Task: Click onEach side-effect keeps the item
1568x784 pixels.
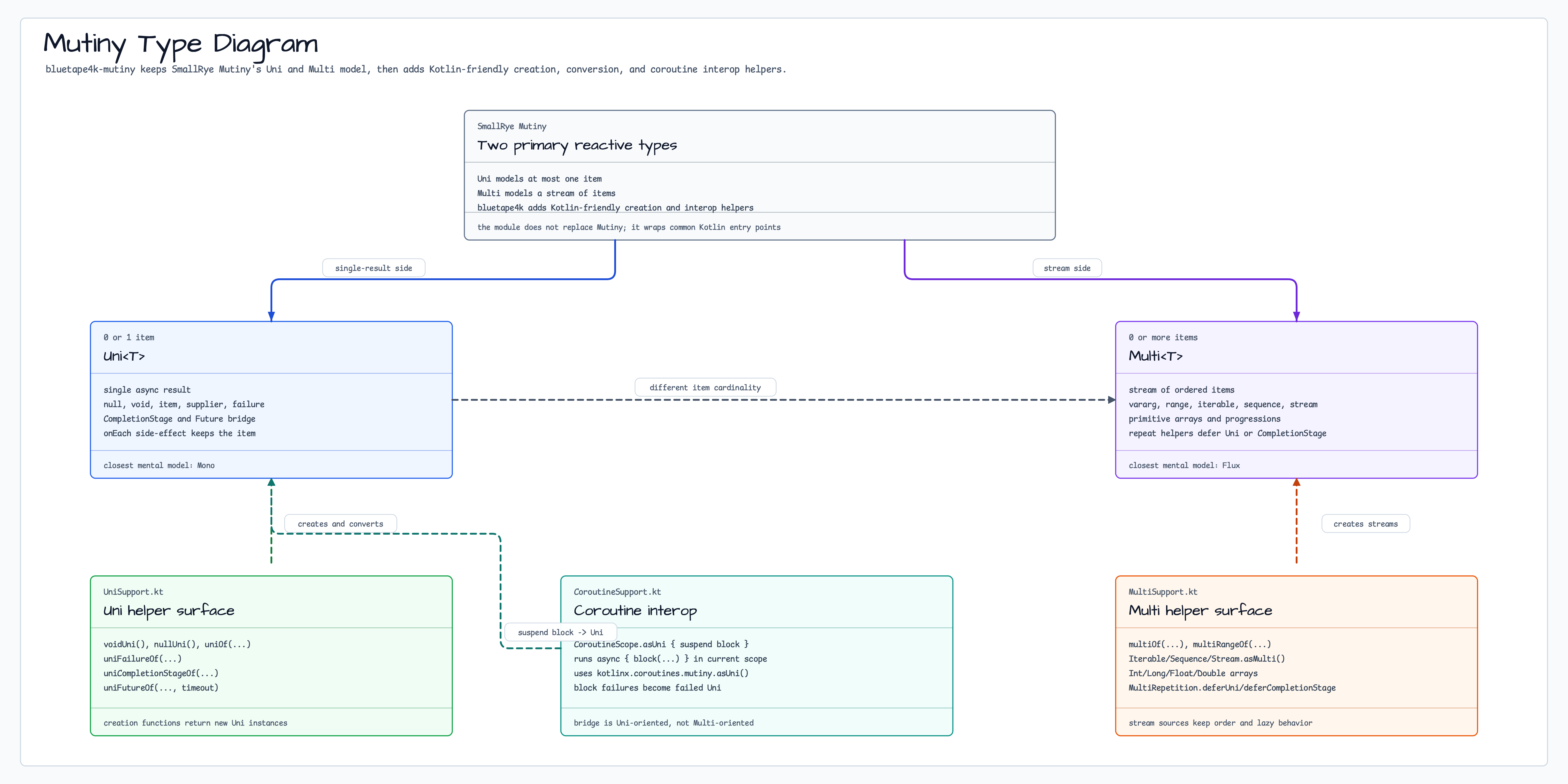Action: 179,433
